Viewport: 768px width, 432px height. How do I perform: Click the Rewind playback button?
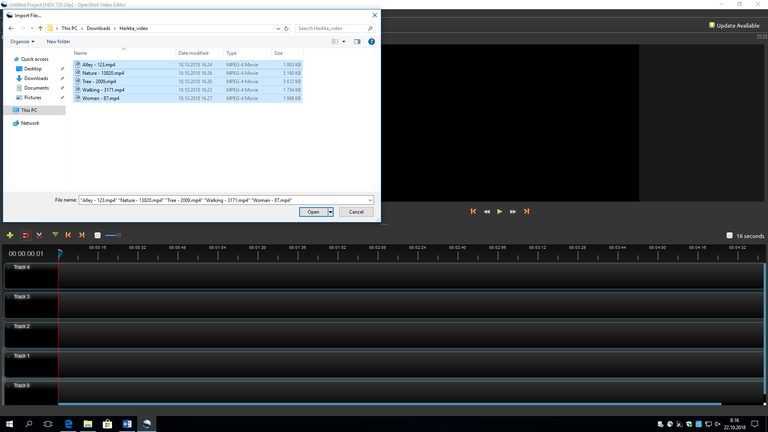[487, 212]
